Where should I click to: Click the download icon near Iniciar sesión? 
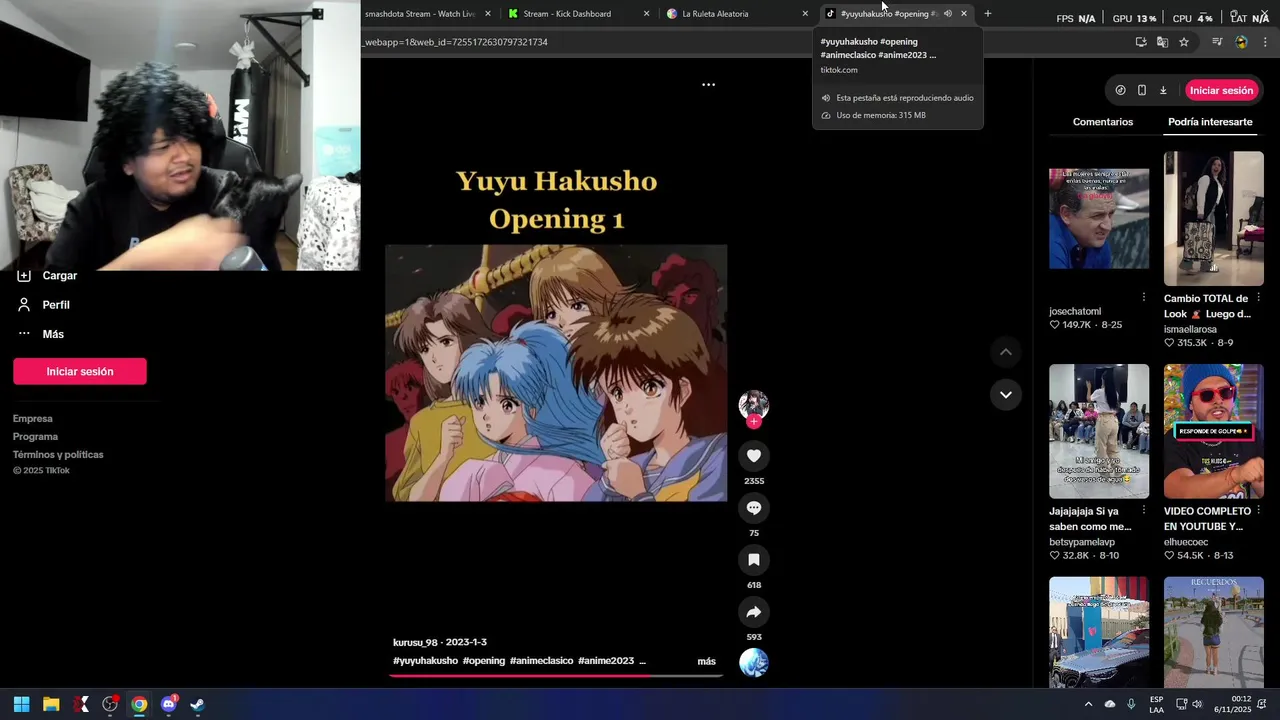[1163, 90]
